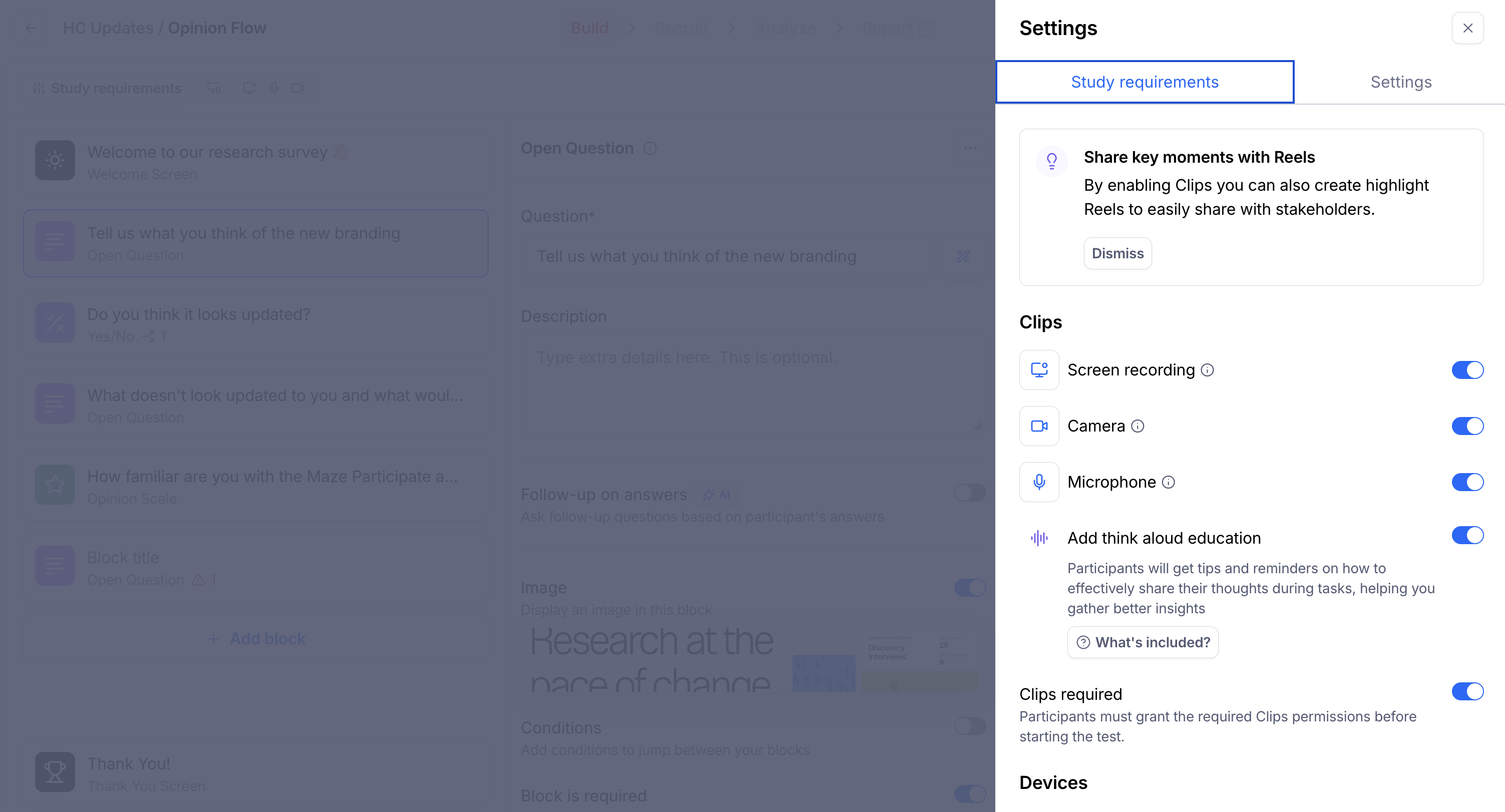Disable the Camera toggle
This screenshot has width=1505, height=812.
(x=1467, y=426)
